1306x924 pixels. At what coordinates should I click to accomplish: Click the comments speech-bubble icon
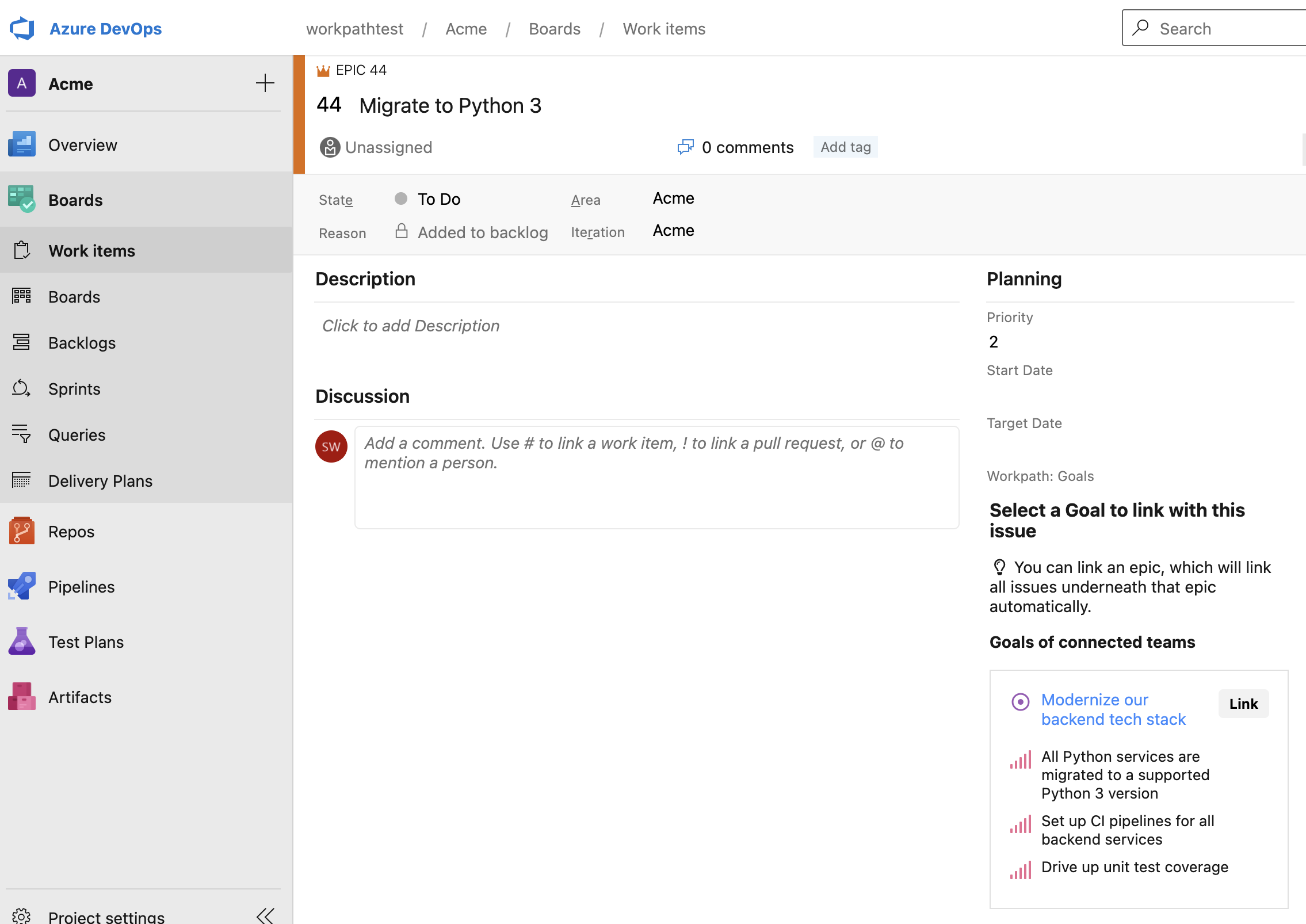pyautogui.click(x=686, y=147)
